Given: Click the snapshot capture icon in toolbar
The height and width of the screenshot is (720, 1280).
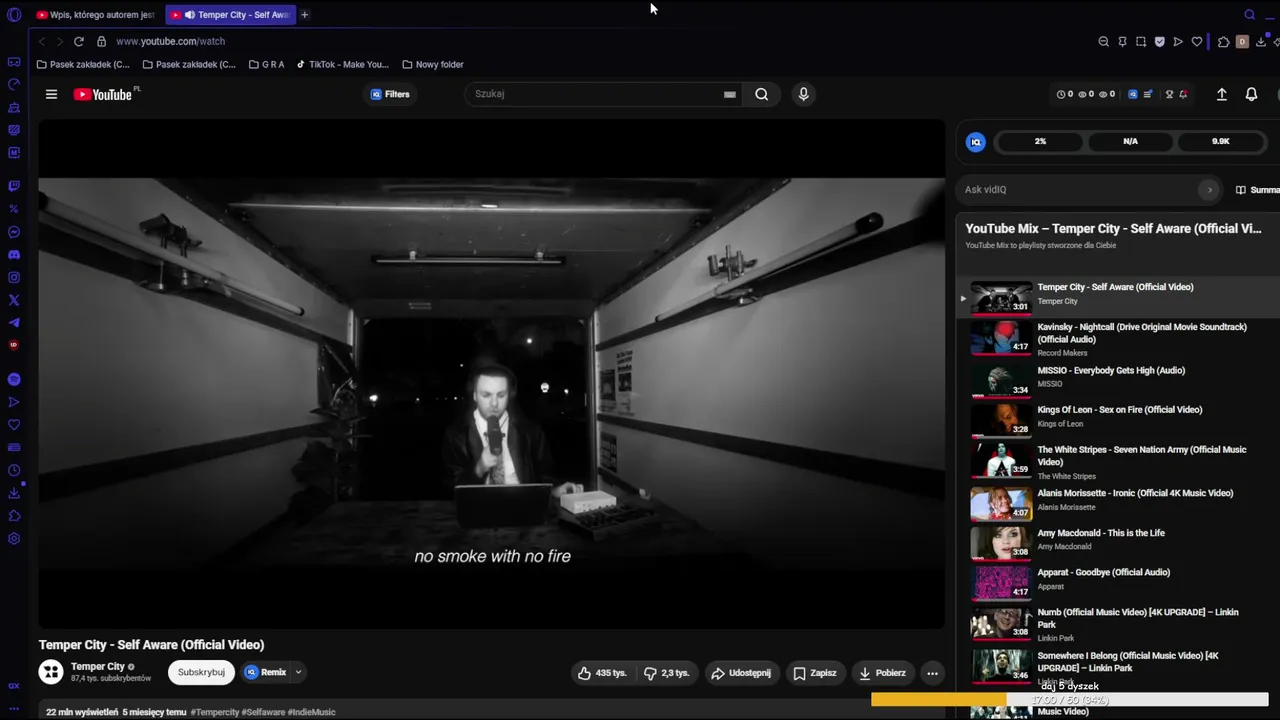Looking at the screenshot, I should 1141,42.
